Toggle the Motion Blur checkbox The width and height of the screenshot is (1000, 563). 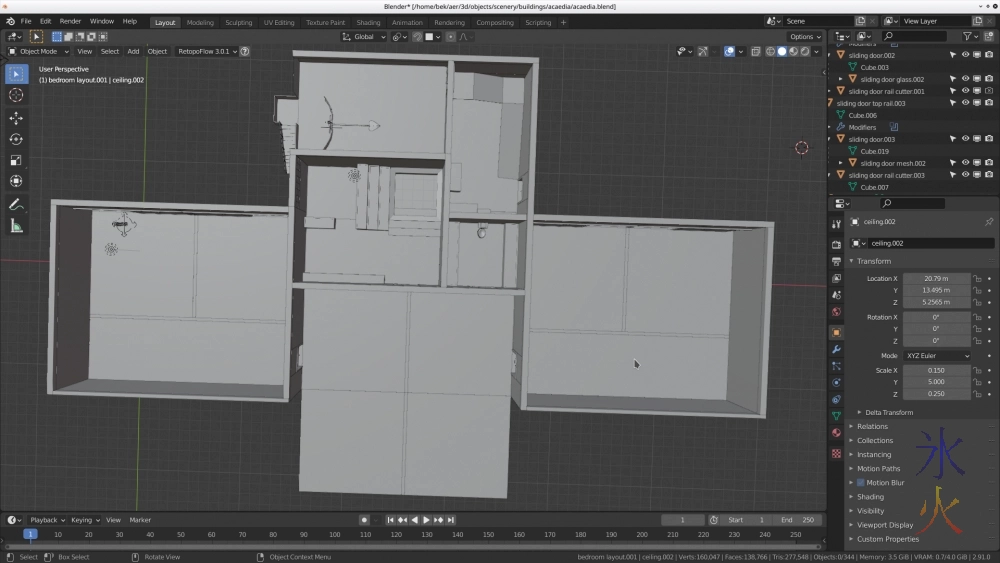(x=858, y=483)
